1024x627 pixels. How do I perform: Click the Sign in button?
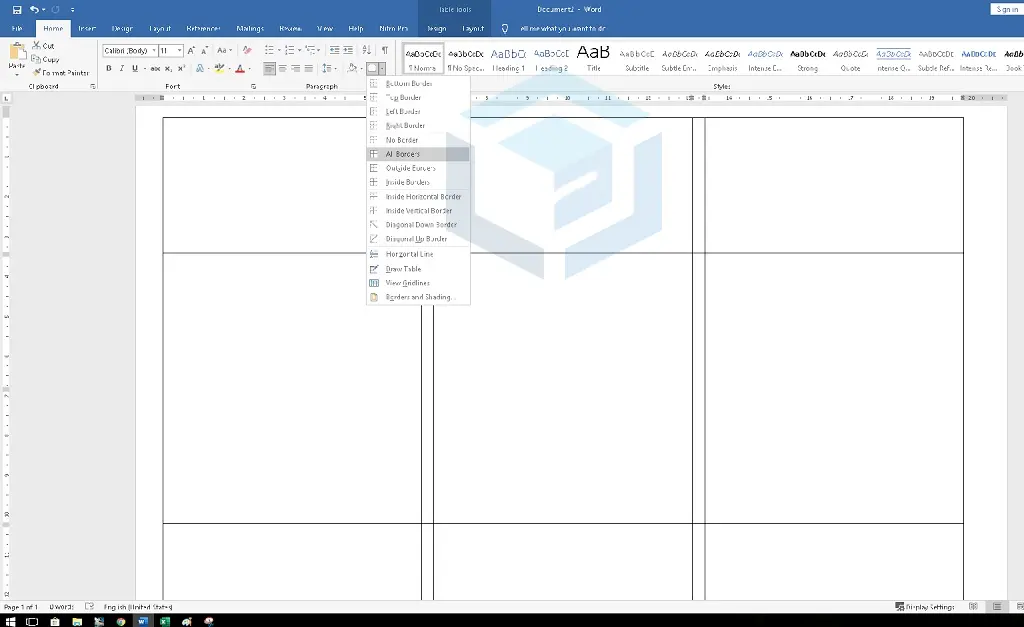coord(1006,9)
